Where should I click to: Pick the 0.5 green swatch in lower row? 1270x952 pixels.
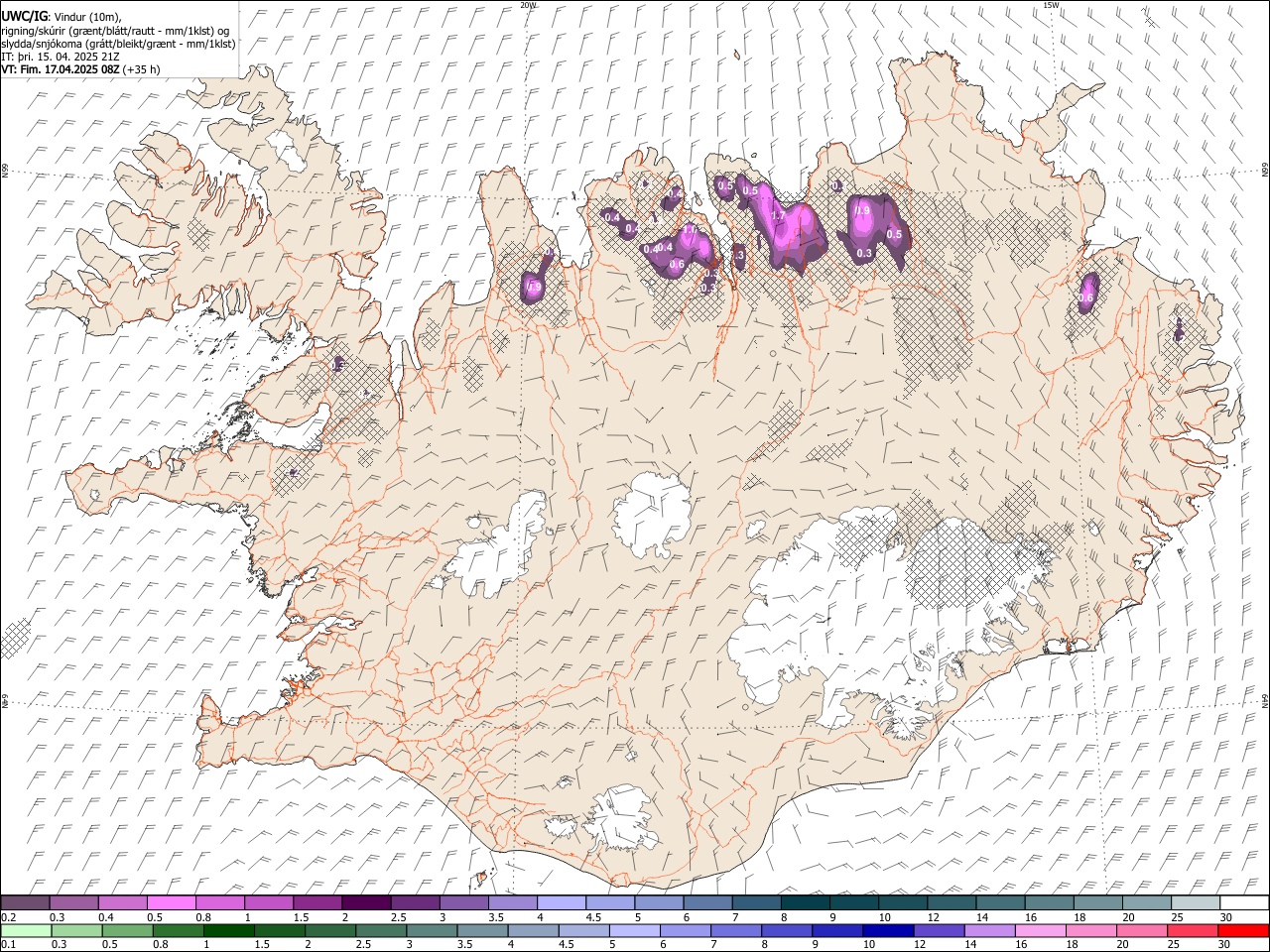pyautogui.click(x=127, y=930)
